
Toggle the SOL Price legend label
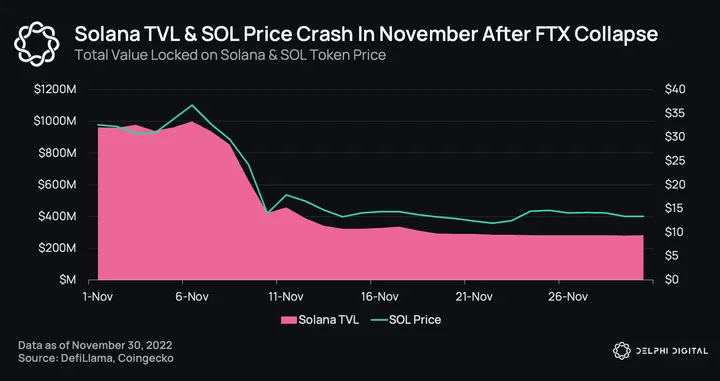click(x=415, y=320)
